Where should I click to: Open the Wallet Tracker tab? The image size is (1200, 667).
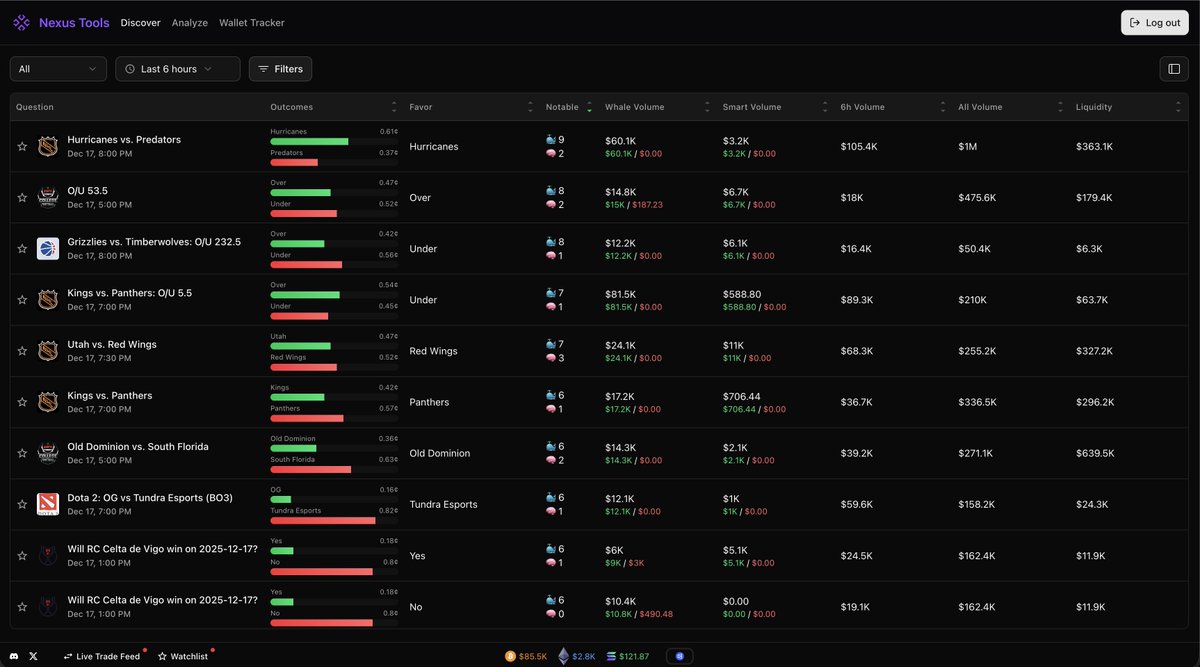click(252, 23)
